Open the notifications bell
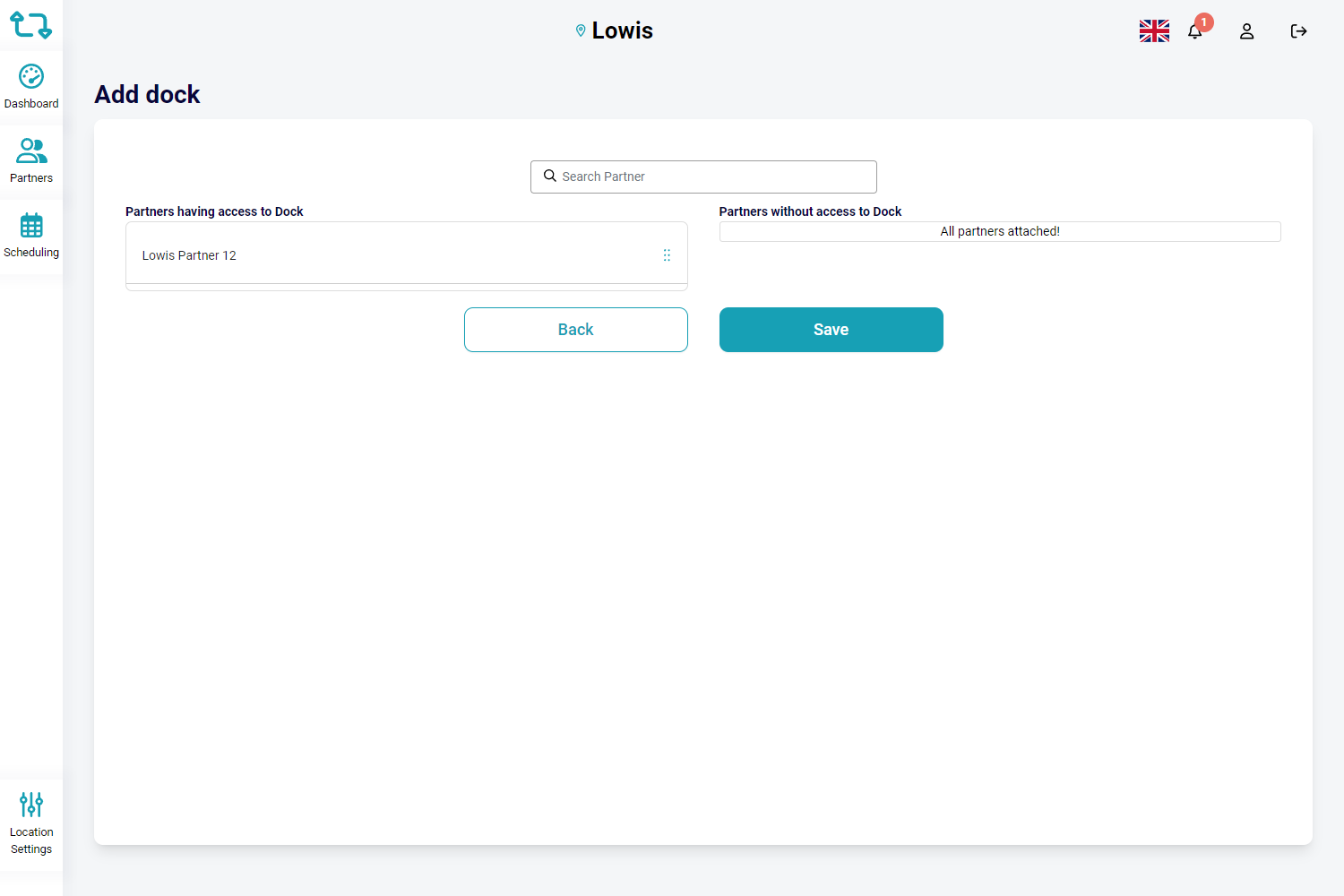The height and width of the screenshot is (896, 1344). (x=1194, y=32)
